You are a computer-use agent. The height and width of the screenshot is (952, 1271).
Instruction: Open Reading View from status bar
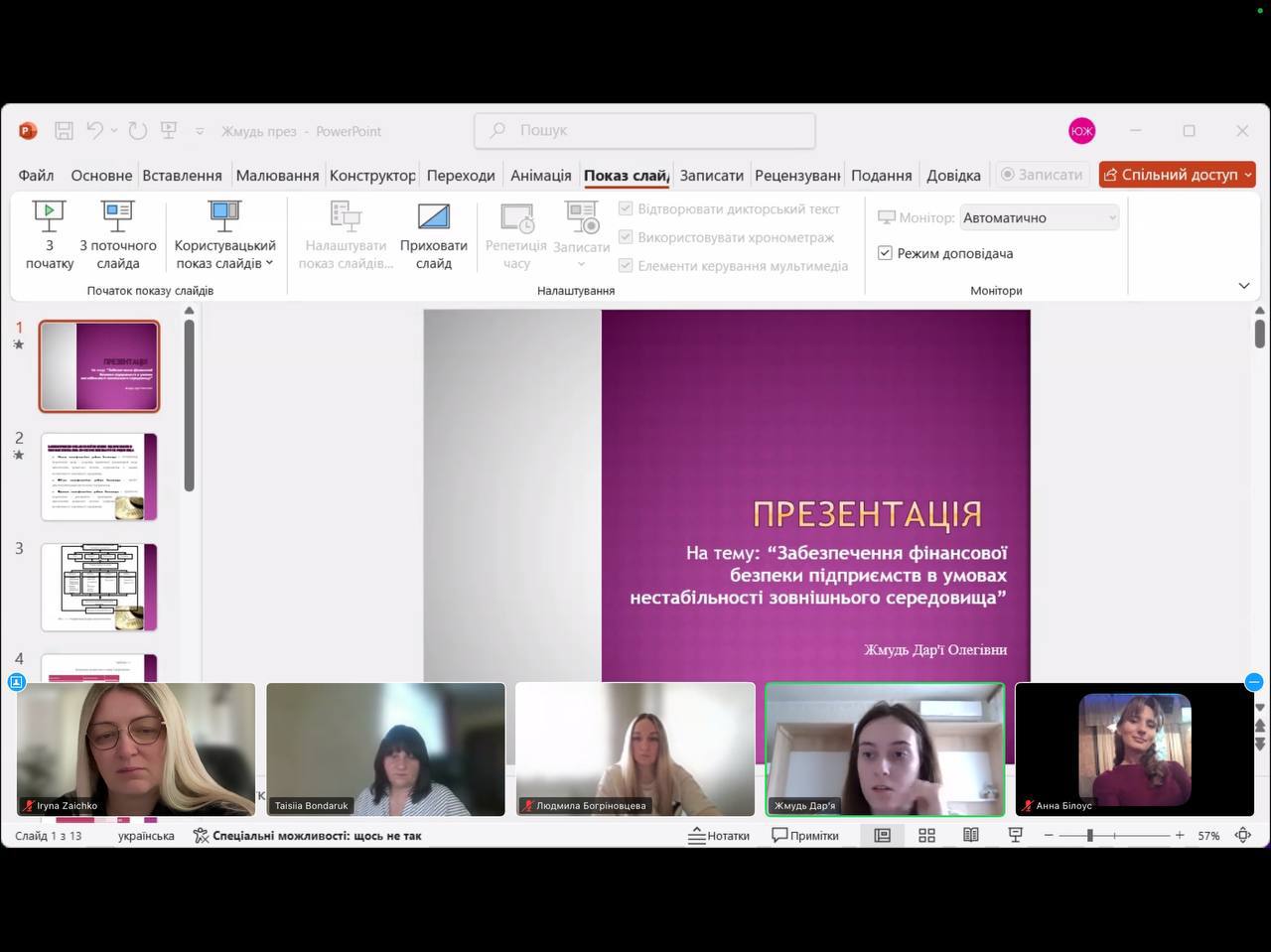(x=971, y=836)
